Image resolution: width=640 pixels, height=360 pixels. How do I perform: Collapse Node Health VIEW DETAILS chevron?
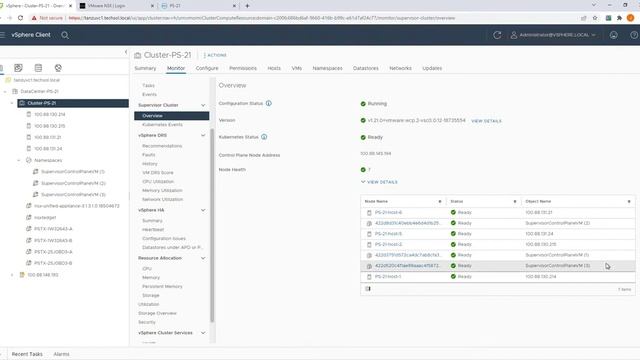tap(363, 182)
